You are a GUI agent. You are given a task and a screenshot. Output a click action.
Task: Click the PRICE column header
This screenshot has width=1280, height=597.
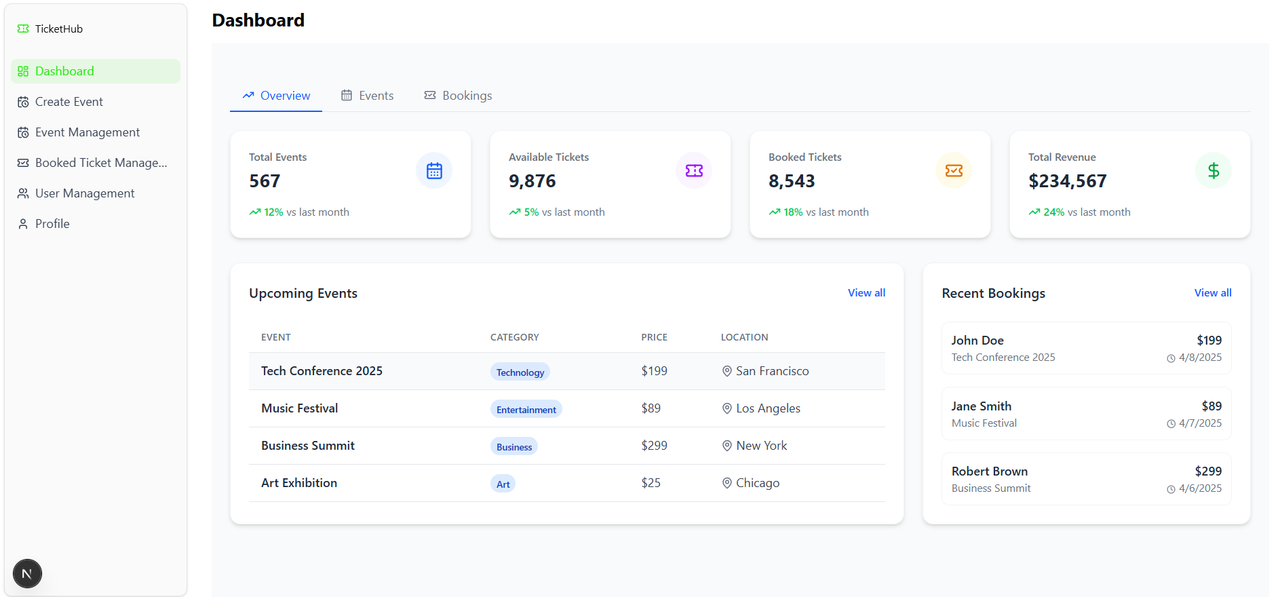[x=654, y=338]
